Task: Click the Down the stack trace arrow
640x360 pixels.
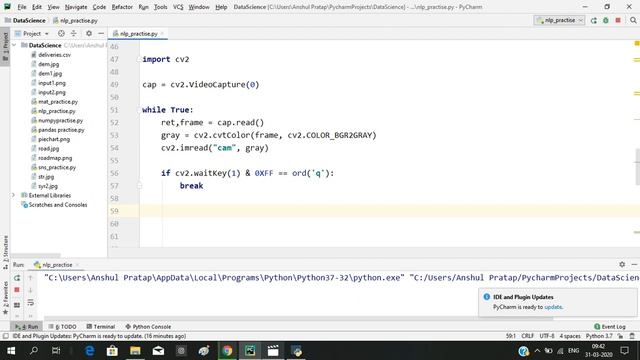Action: click(x=30, y=290)
